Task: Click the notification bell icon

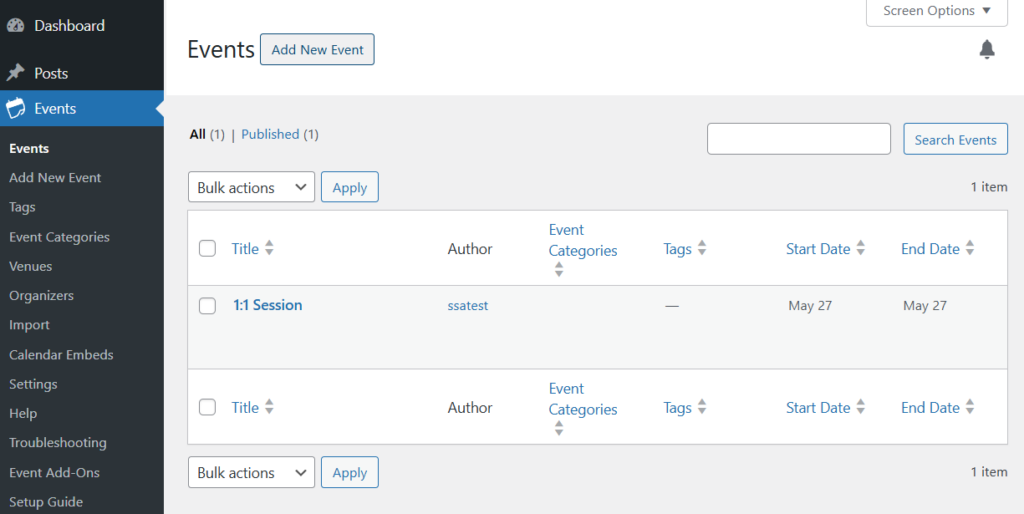Action: 987,49
